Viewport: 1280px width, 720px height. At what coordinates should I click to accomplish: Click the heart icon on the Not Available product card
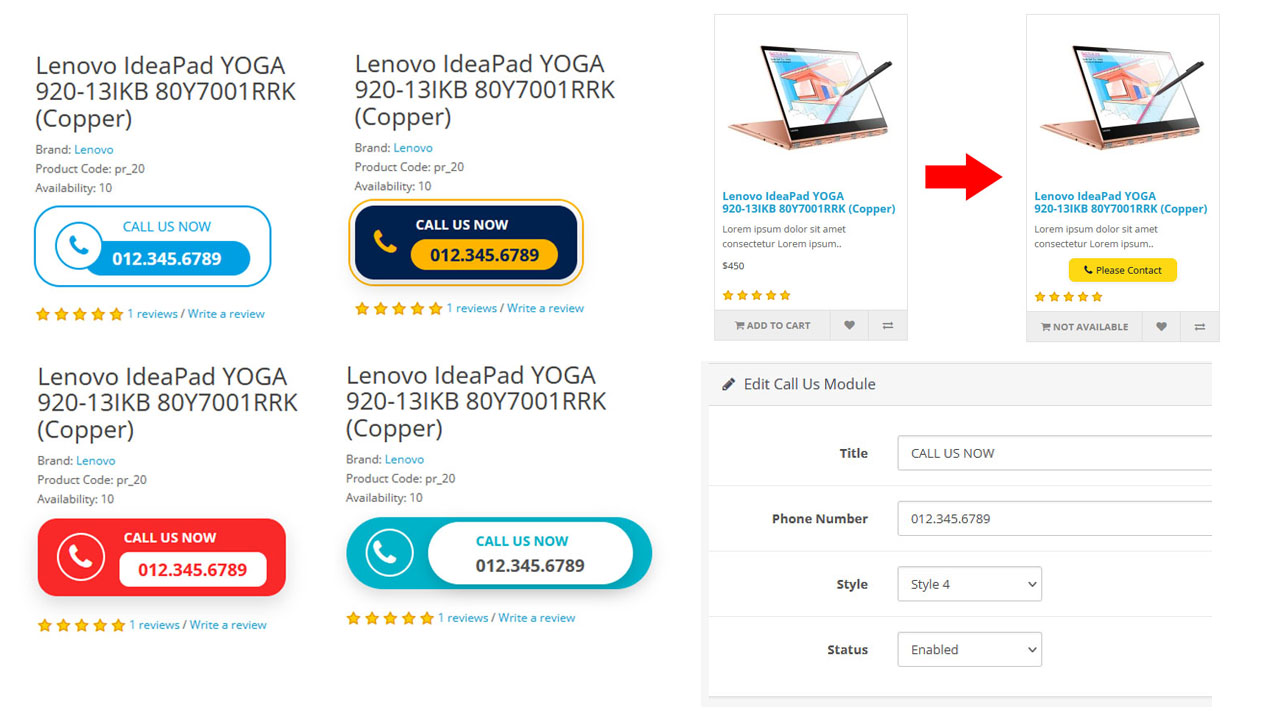(x=1161, y=326)
